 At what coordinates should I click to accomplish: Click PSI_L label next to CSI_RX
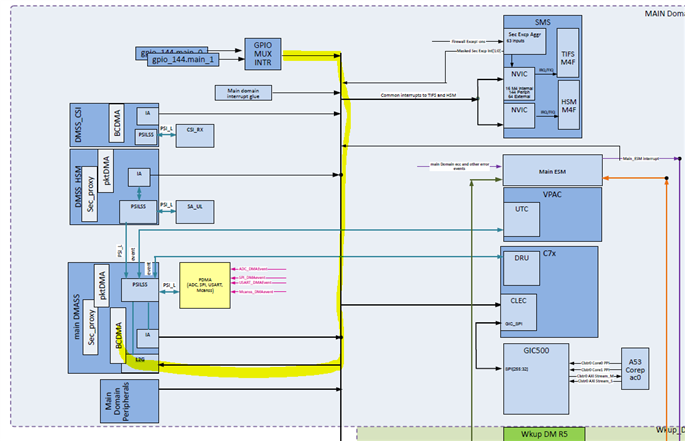point(166,128)
